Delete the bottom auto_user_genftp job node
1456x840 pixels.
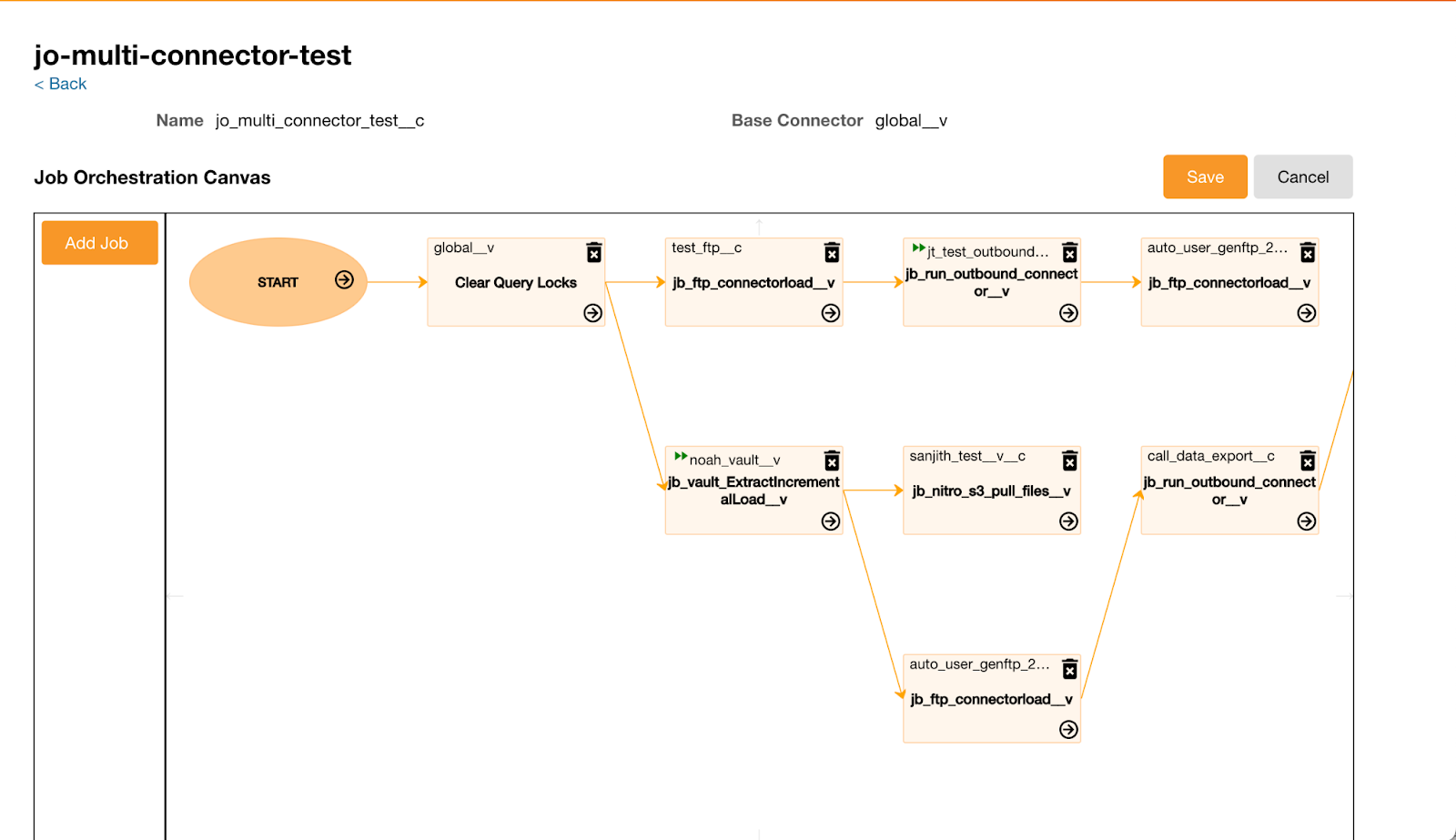coord(1070,669)
